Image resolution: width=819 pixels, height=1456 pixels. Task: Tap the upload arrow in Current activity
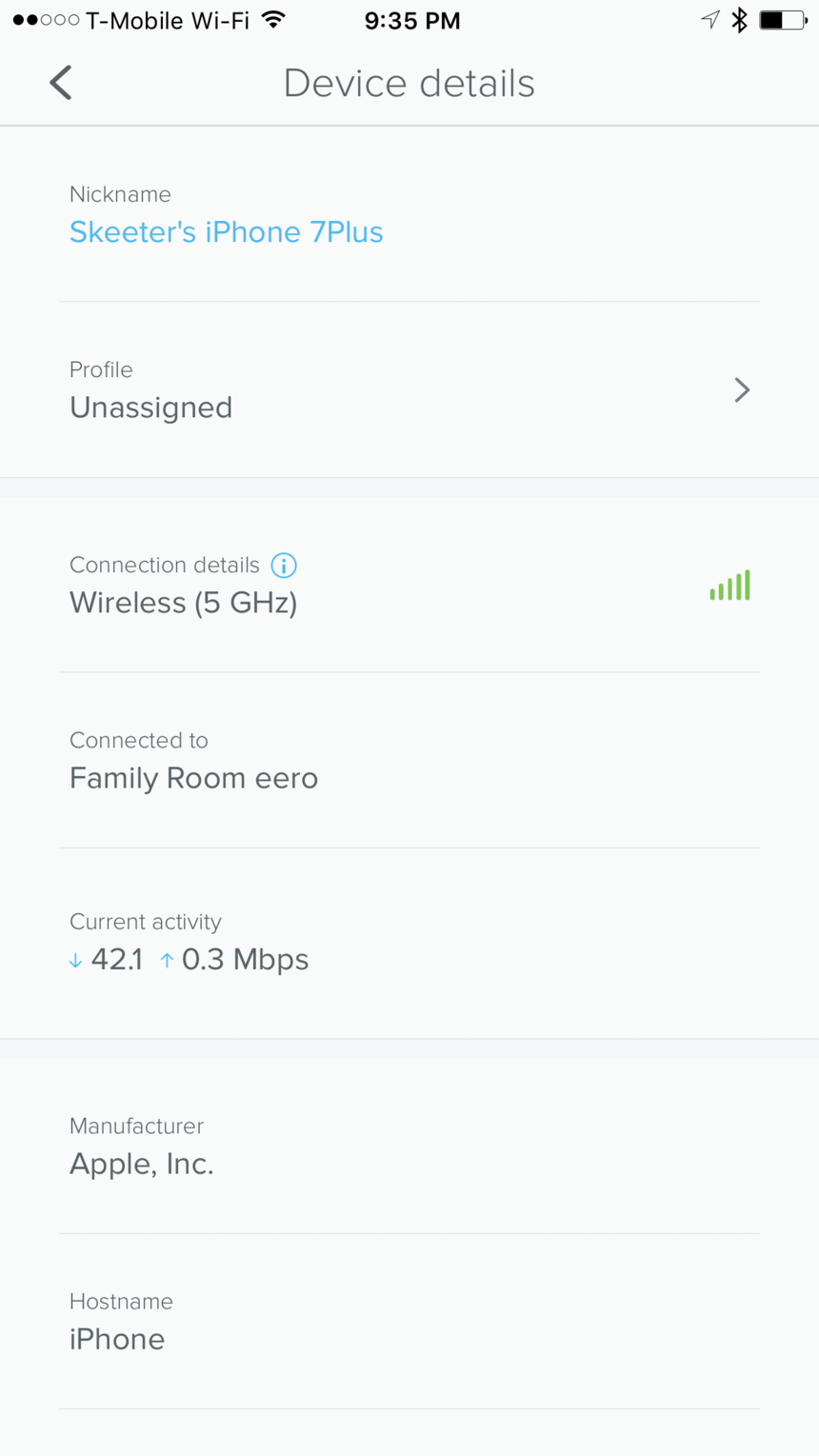click(x=167, y=961)
